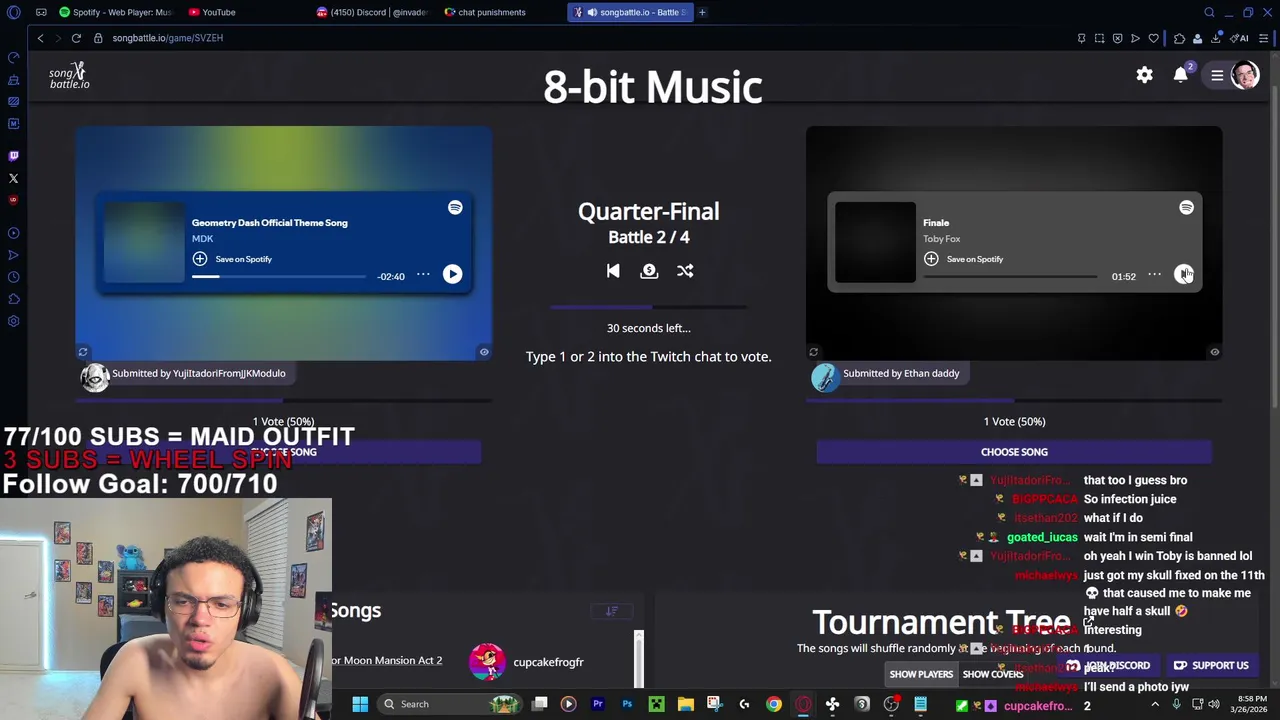Viewport: 1280px width, 720px height.
Task: Open taskbar clock showing 8:58 PM
Action: point(1251,704)
